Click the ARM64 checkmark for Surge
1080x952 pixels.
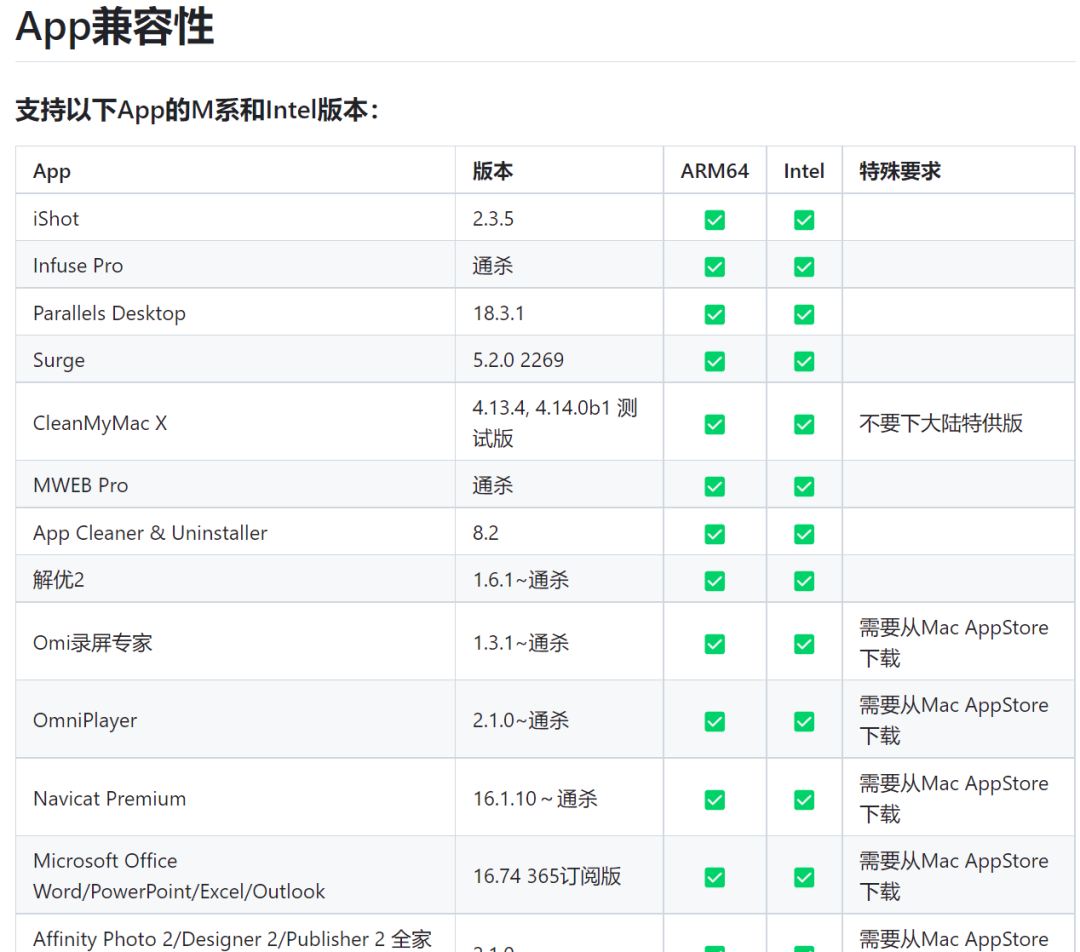714,361
